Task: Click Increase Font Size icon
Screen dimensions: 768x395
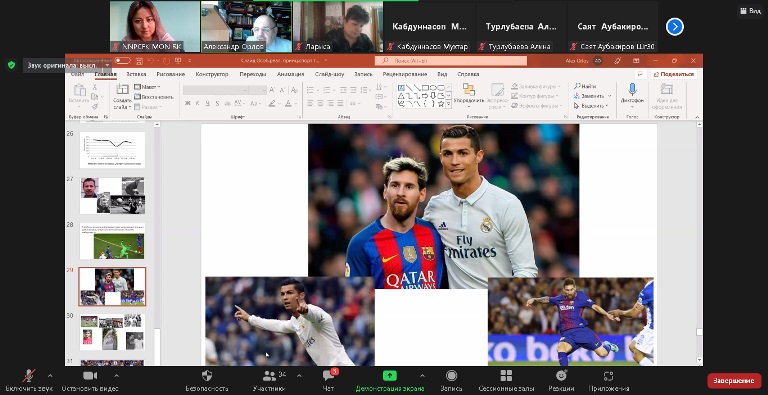Action: (273, 90)
